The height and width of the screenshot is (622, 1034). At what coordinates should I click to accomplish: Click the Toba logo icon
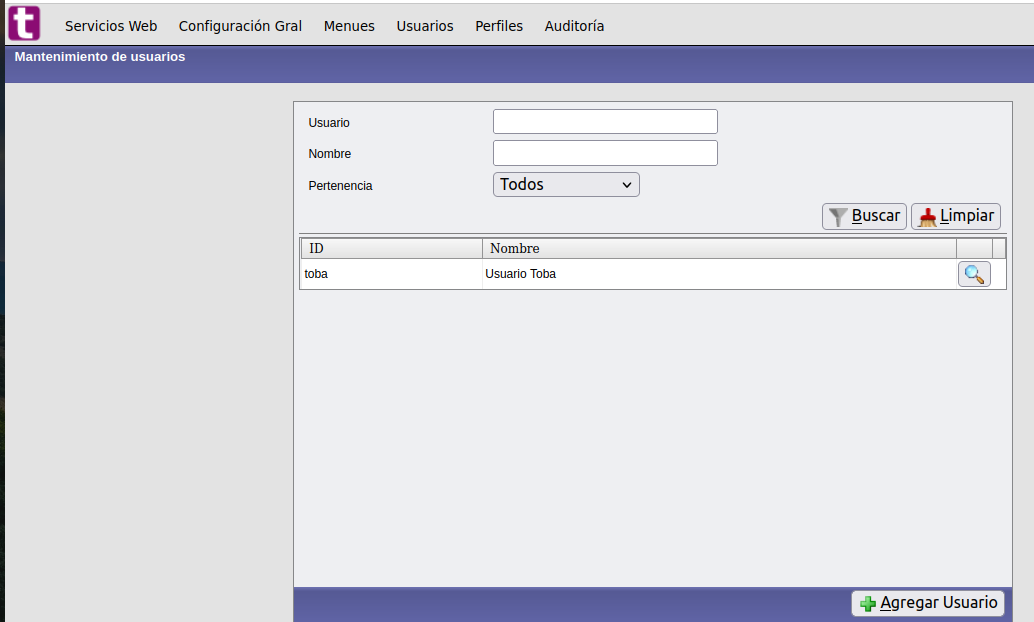tap(24, 23)
